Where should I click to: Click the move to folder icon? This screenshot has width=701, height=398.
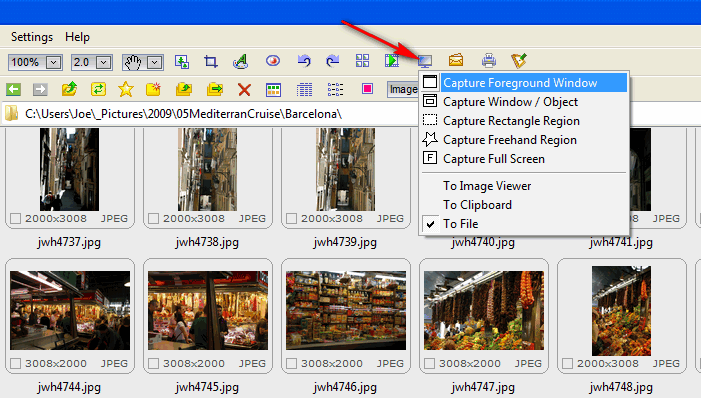(x=215, y=89)
